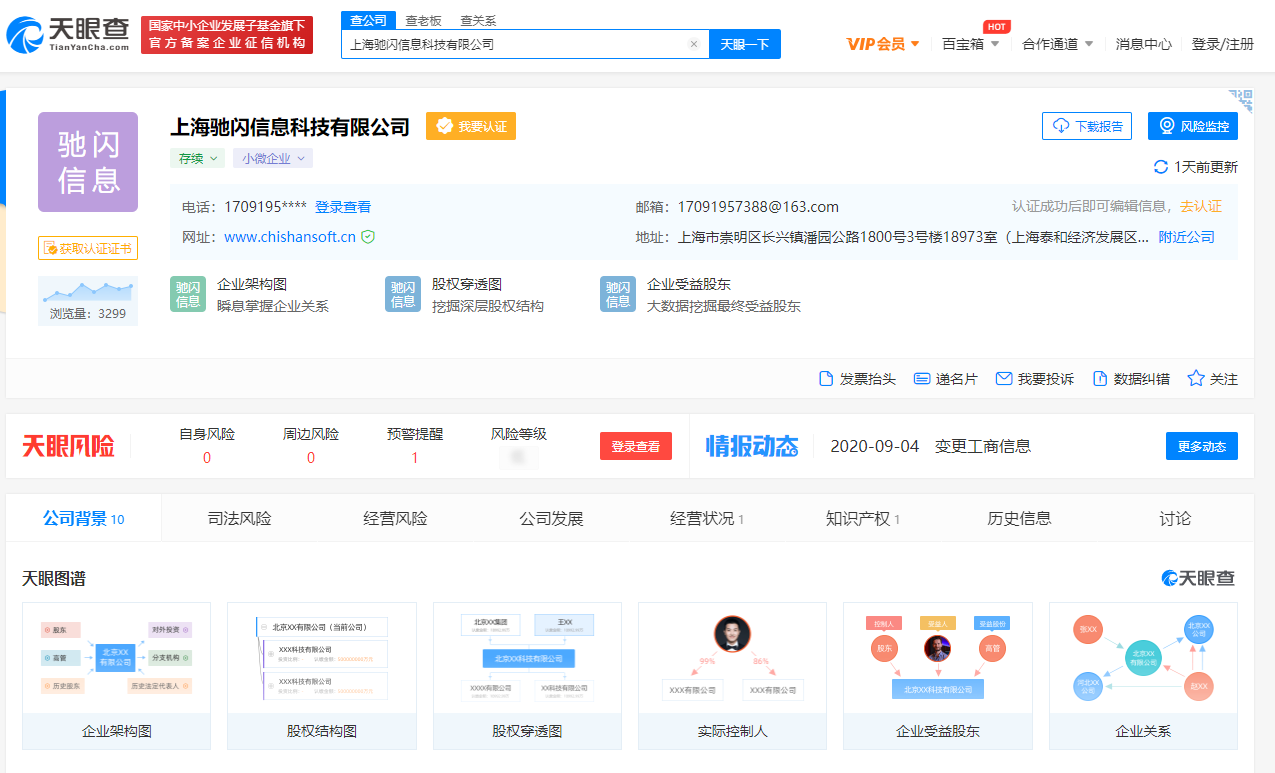Open the 企业架构图 tile with the green 驰闪信息 icon
Viewport: 1275px width, 773px height.
250,295
